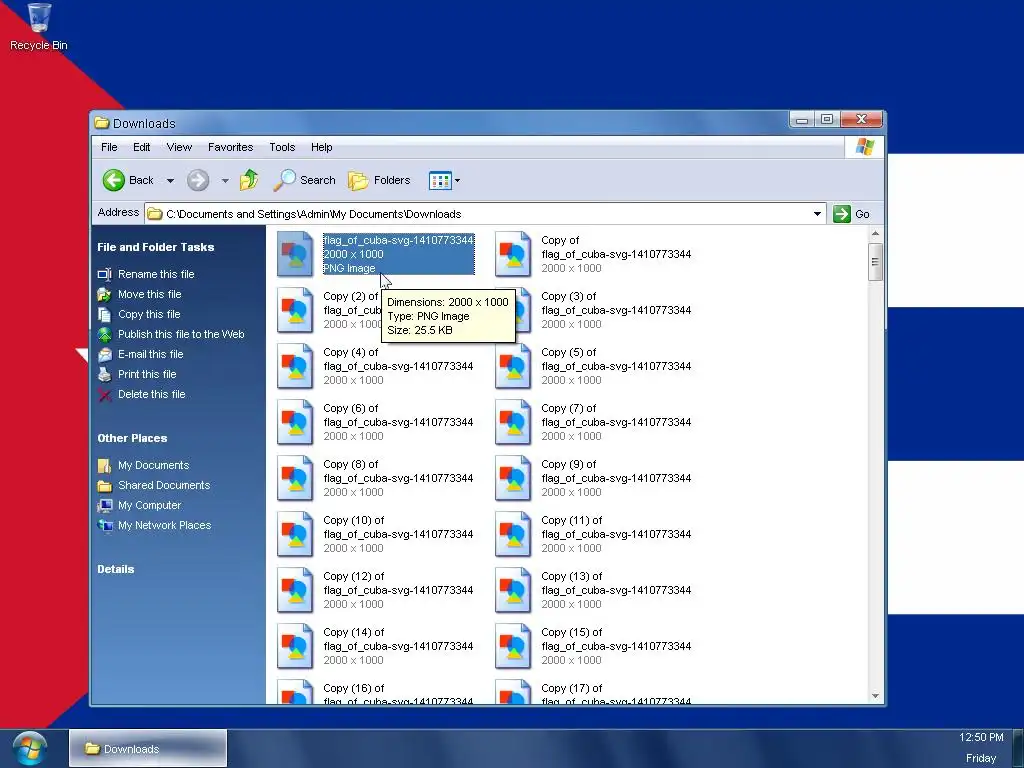Click the red X Delete icon

tap(104, 394)
